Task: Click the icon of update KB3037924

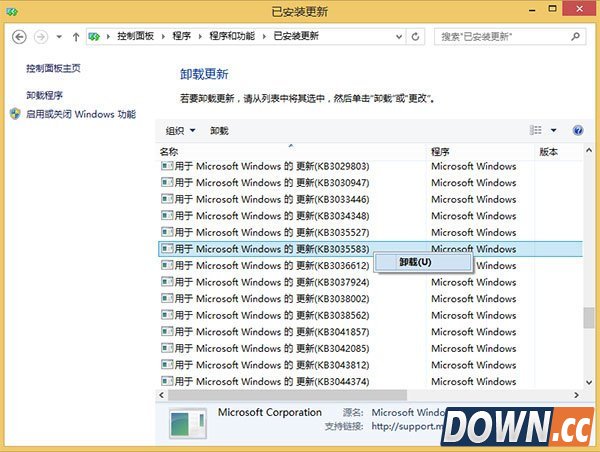Action: pos(167,282)
